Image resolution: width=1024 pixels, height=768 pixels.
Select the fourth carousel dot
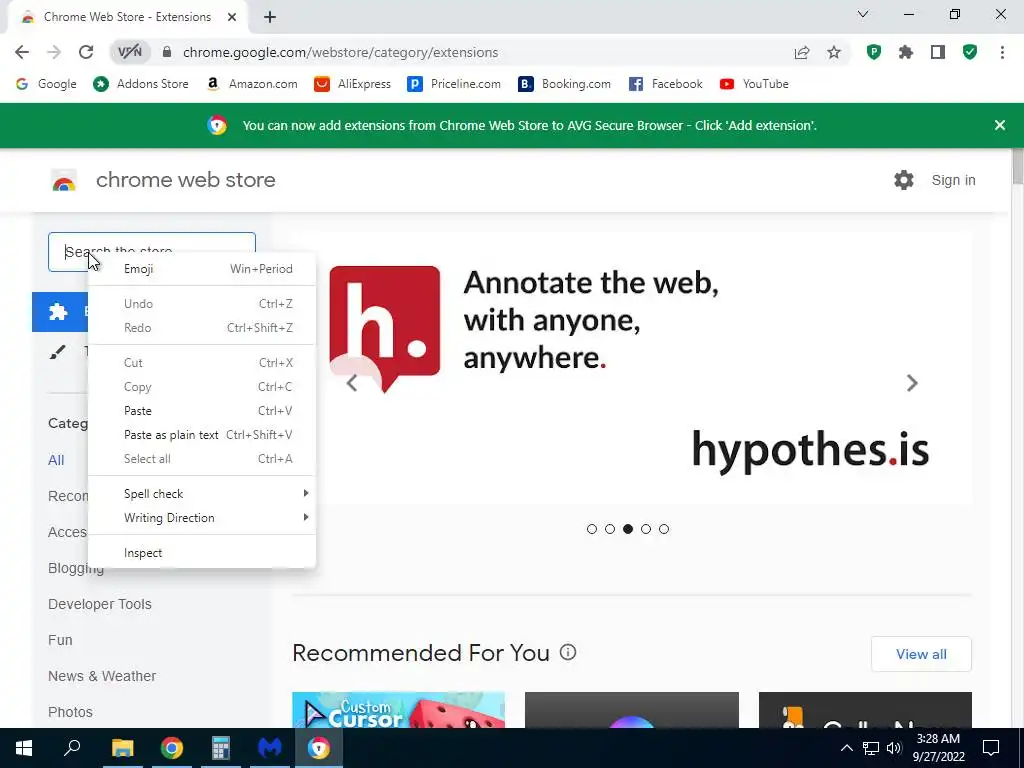coord(646,529)
